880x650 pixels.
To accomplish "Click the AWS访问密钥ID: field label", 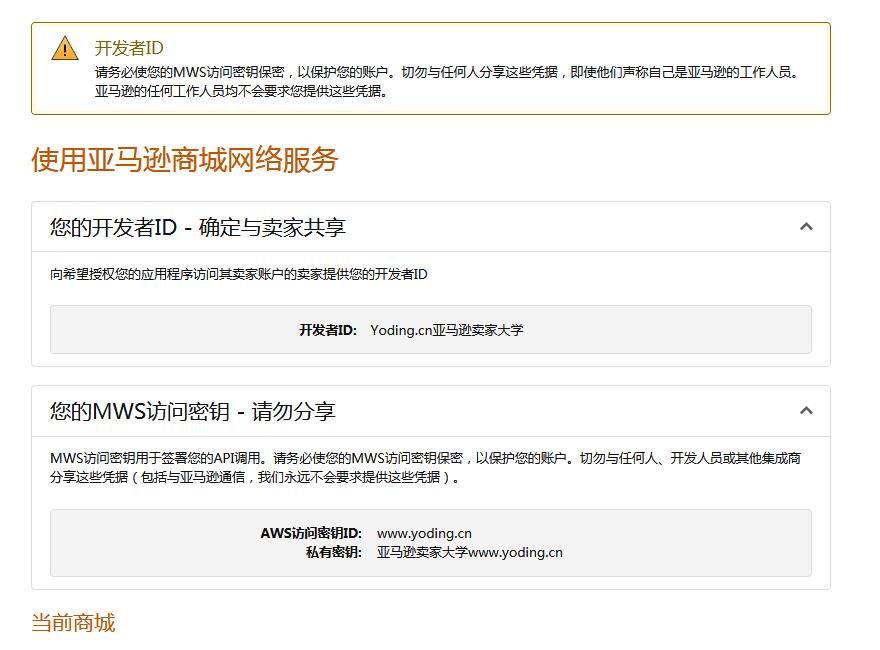I will pyautogui.click(x=311, y=533).
